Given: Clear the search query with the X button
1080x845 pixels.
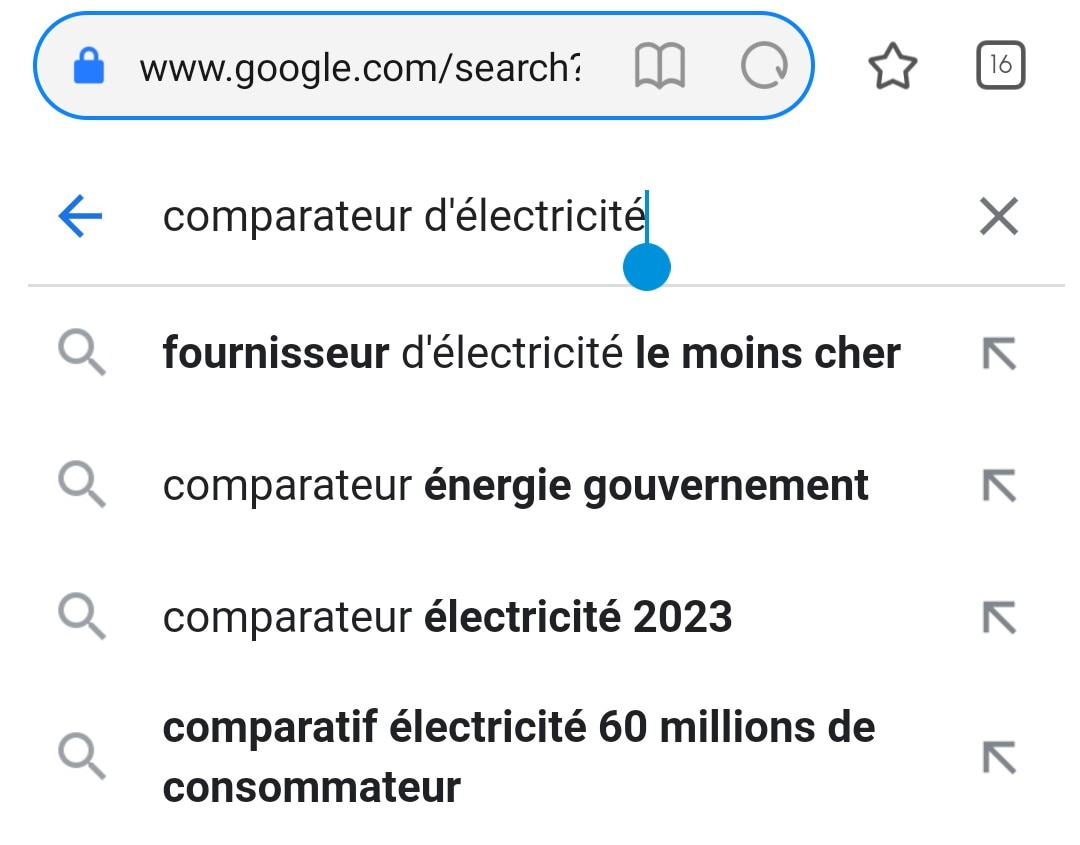Looking at the screenshot, I should (998, 216).
